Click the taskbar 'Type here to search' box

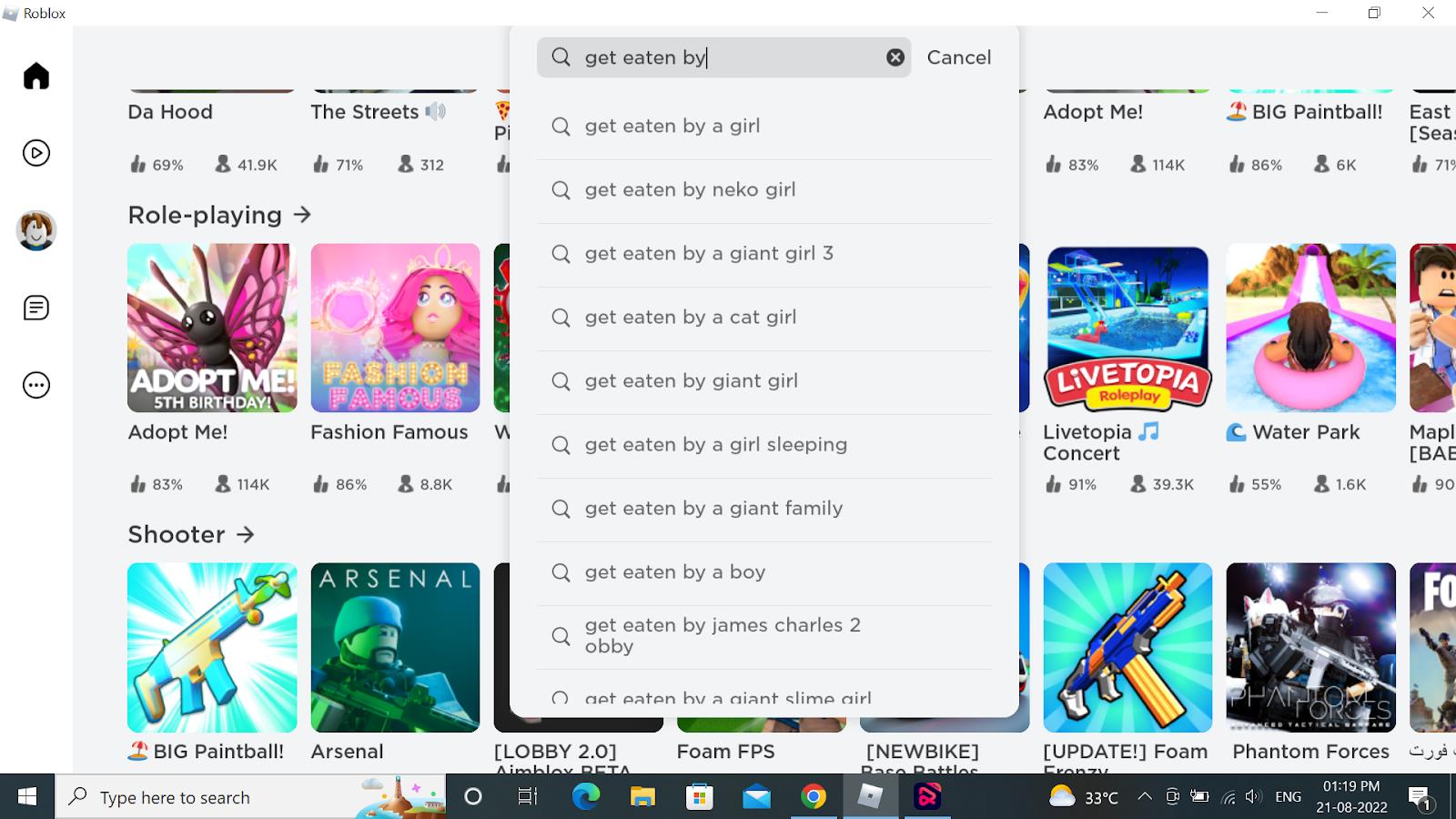pyautogui.click(x=251, y=797)
